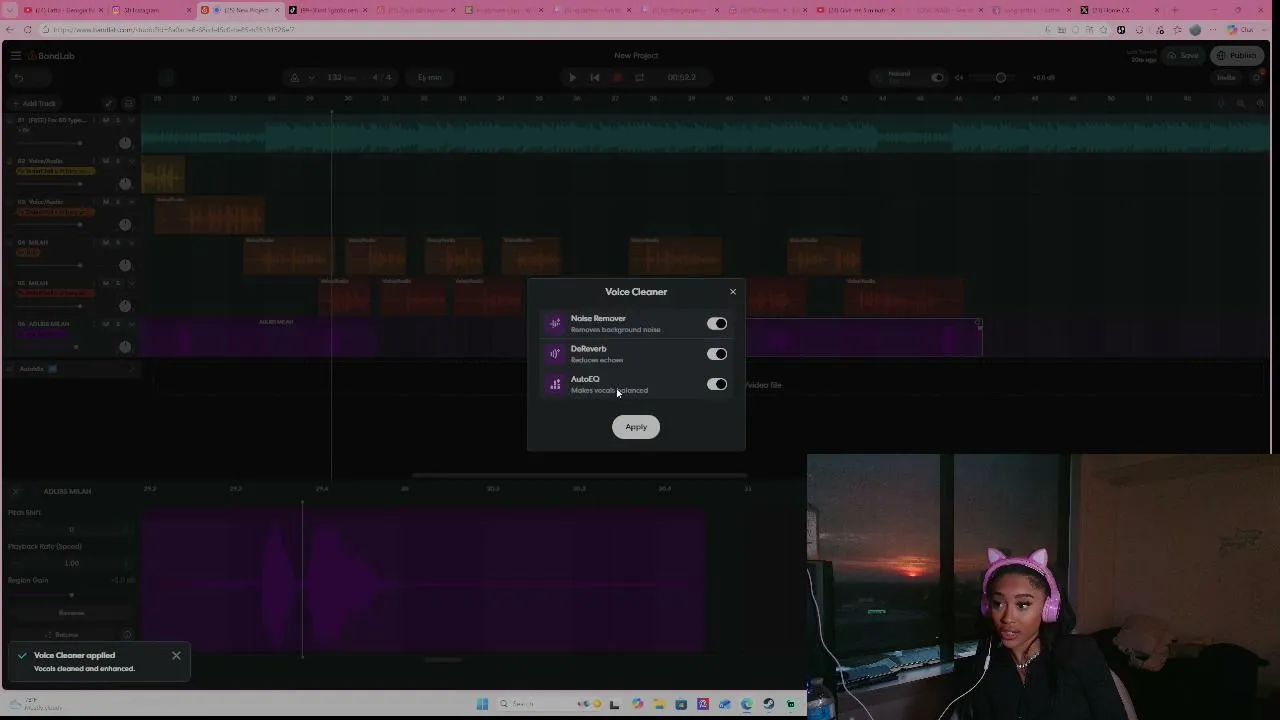The width and height of the screenshot is (1280, 720).
Task: Click the DeReverb icon
Action: (x=555, y=354)
